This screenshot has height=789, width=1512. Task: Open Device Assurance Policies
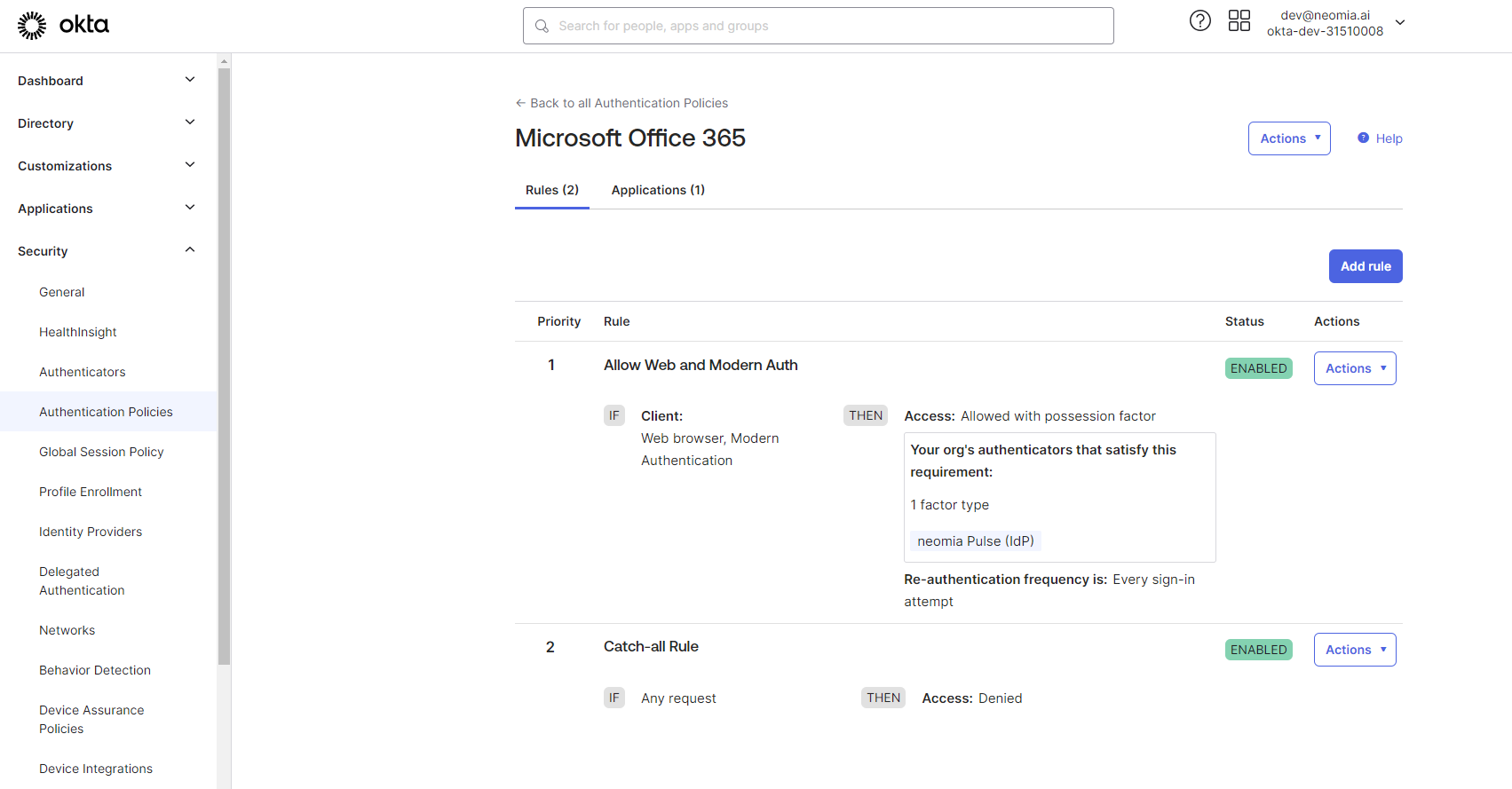click(91, 720)
